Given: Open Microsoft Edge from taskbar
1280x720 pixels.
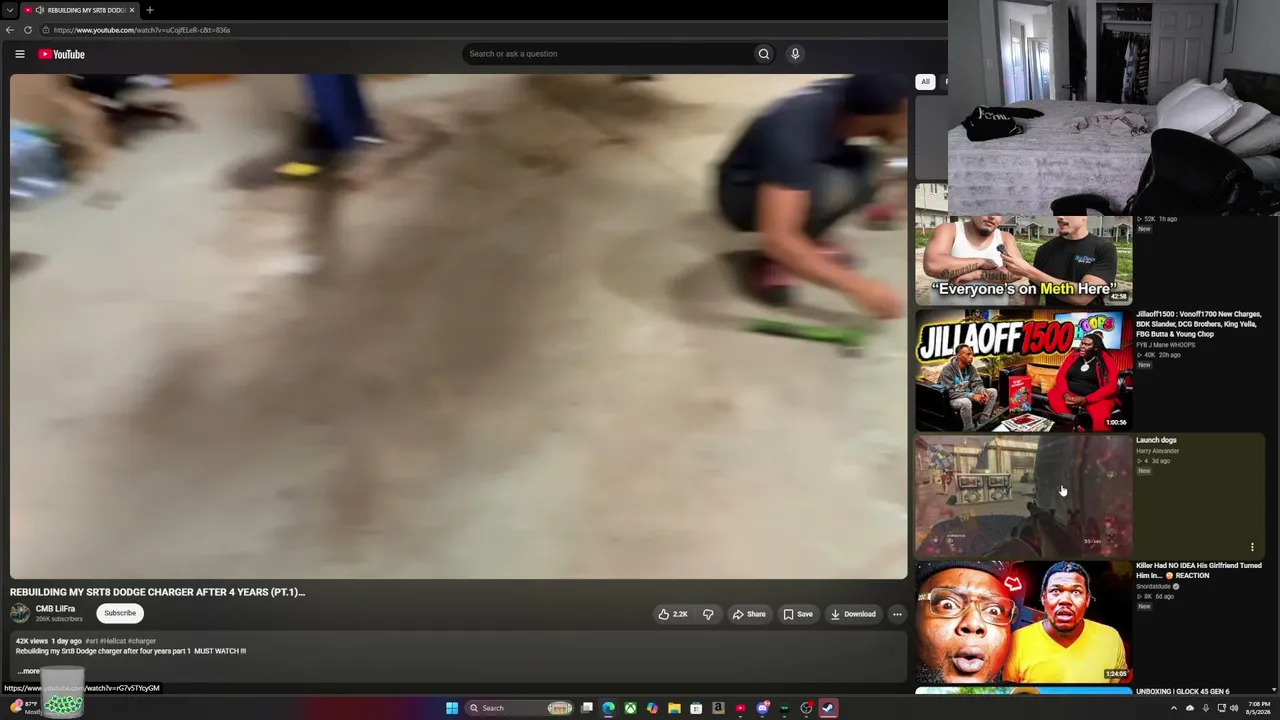Looking at the screenshot, I should tap(609, 708).
